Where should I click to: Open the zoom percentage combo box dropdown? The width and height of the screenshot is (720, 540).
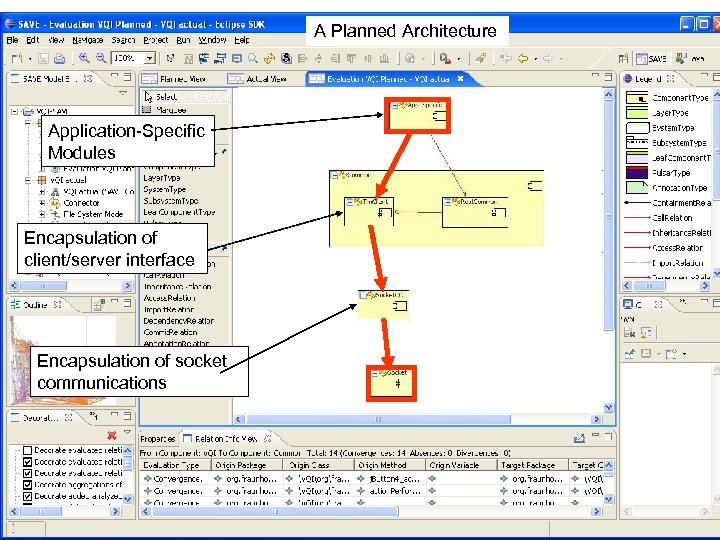click(150, 58)
